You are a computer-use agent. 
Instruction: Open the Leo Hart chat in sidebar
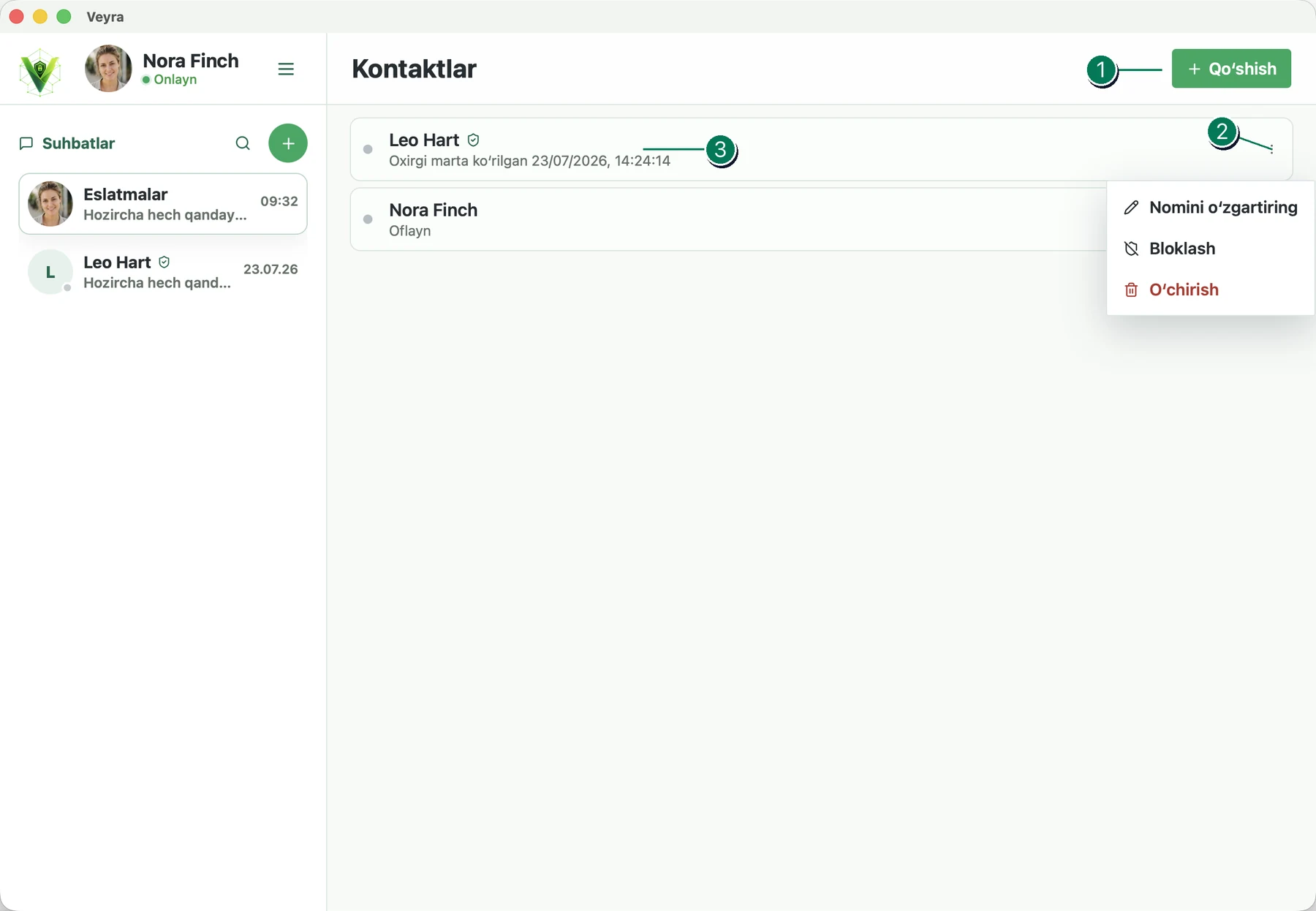click(x=163, y=272)
